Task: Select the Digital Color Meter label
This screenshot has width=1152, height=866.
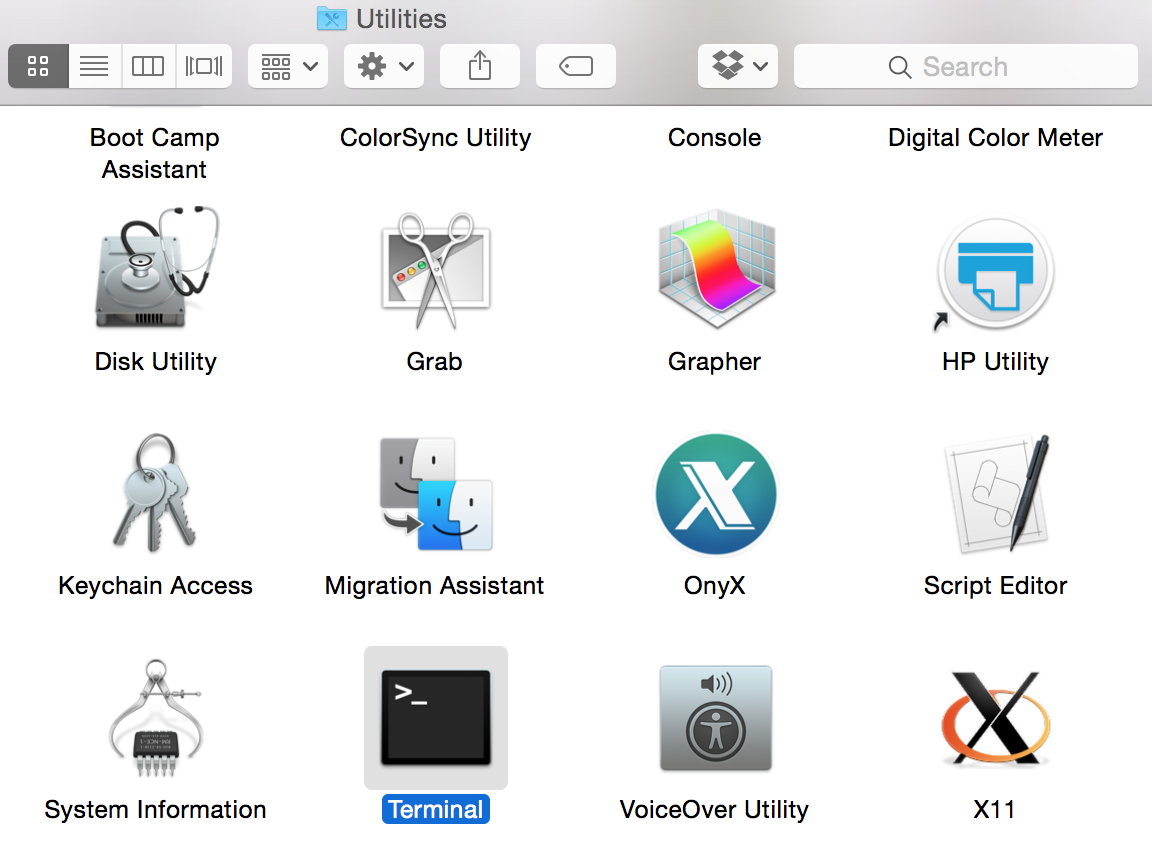Action: pyautogui.click(x=996, y=137)
